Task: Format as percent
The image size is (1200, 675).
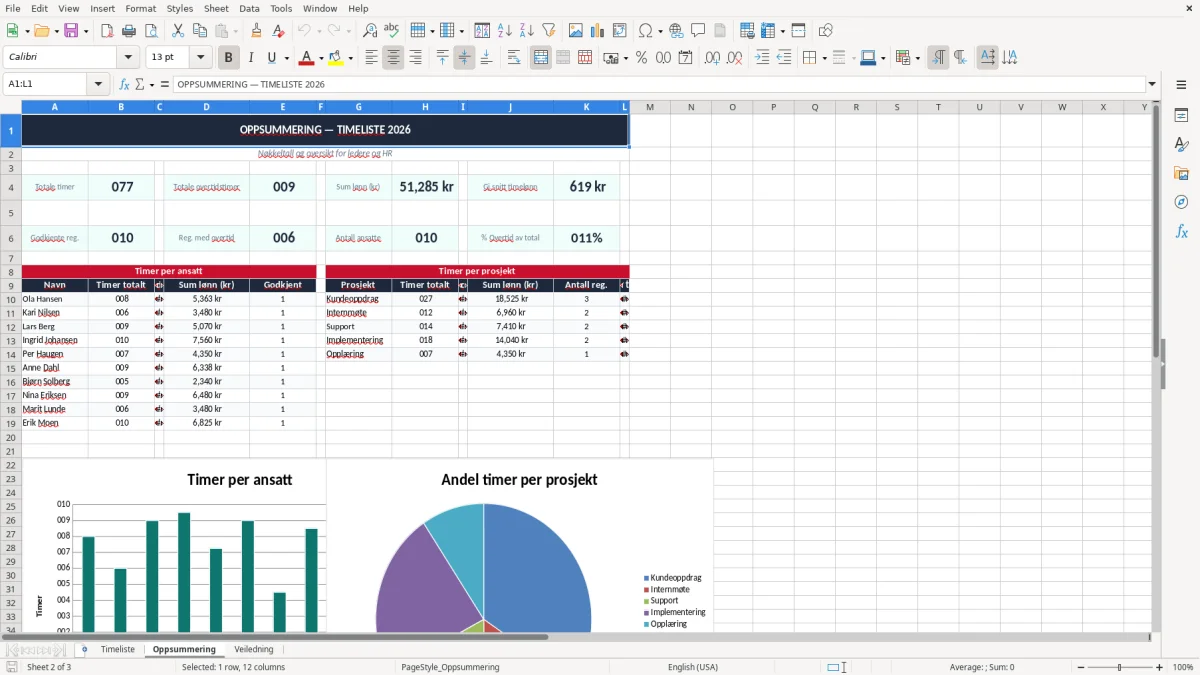Action: 641,58
